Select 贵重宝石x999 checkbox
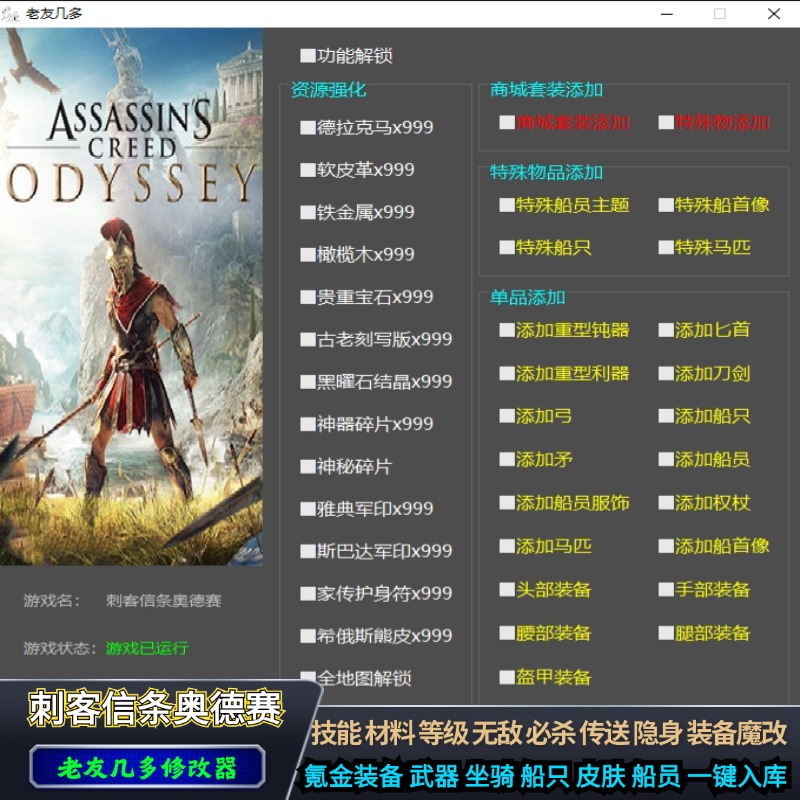Viewport: 800px width, 800px height. [x=308, y=297]
